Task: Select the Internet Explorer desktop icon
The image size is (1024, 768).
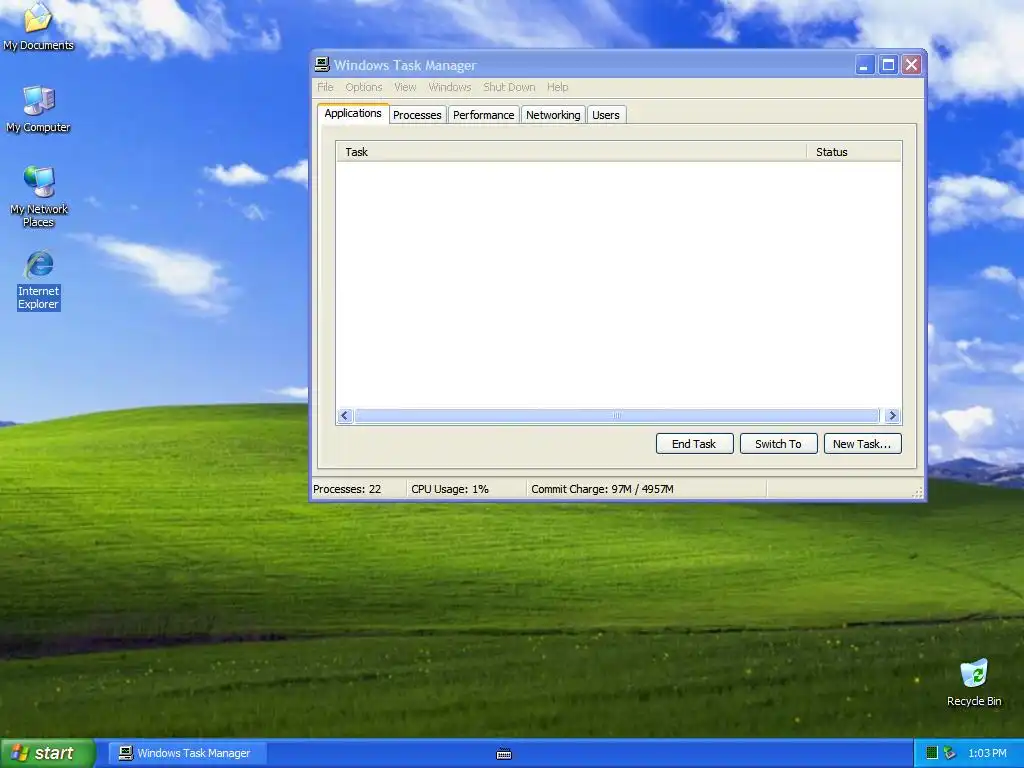Action: (39, 280)
